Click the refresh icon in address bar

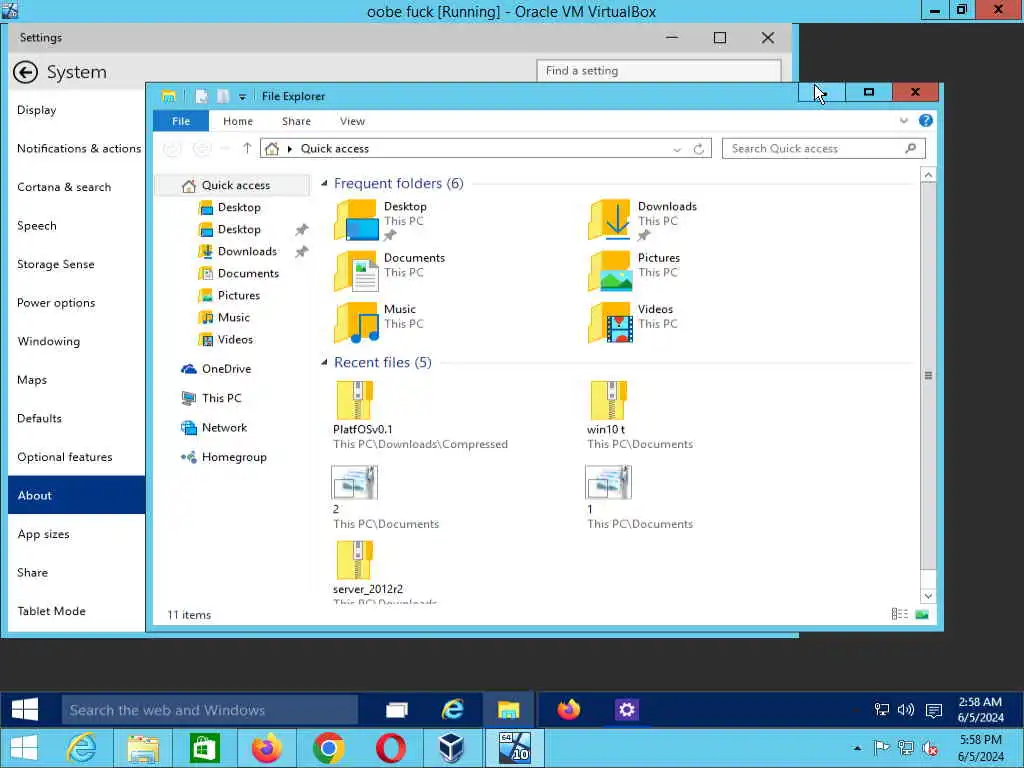point(699,149)
